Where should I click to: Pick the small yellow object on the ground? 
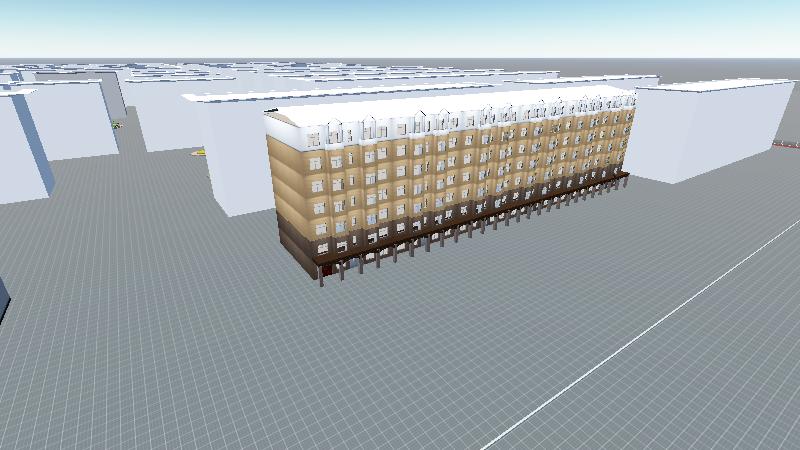(x=199, y=153)
